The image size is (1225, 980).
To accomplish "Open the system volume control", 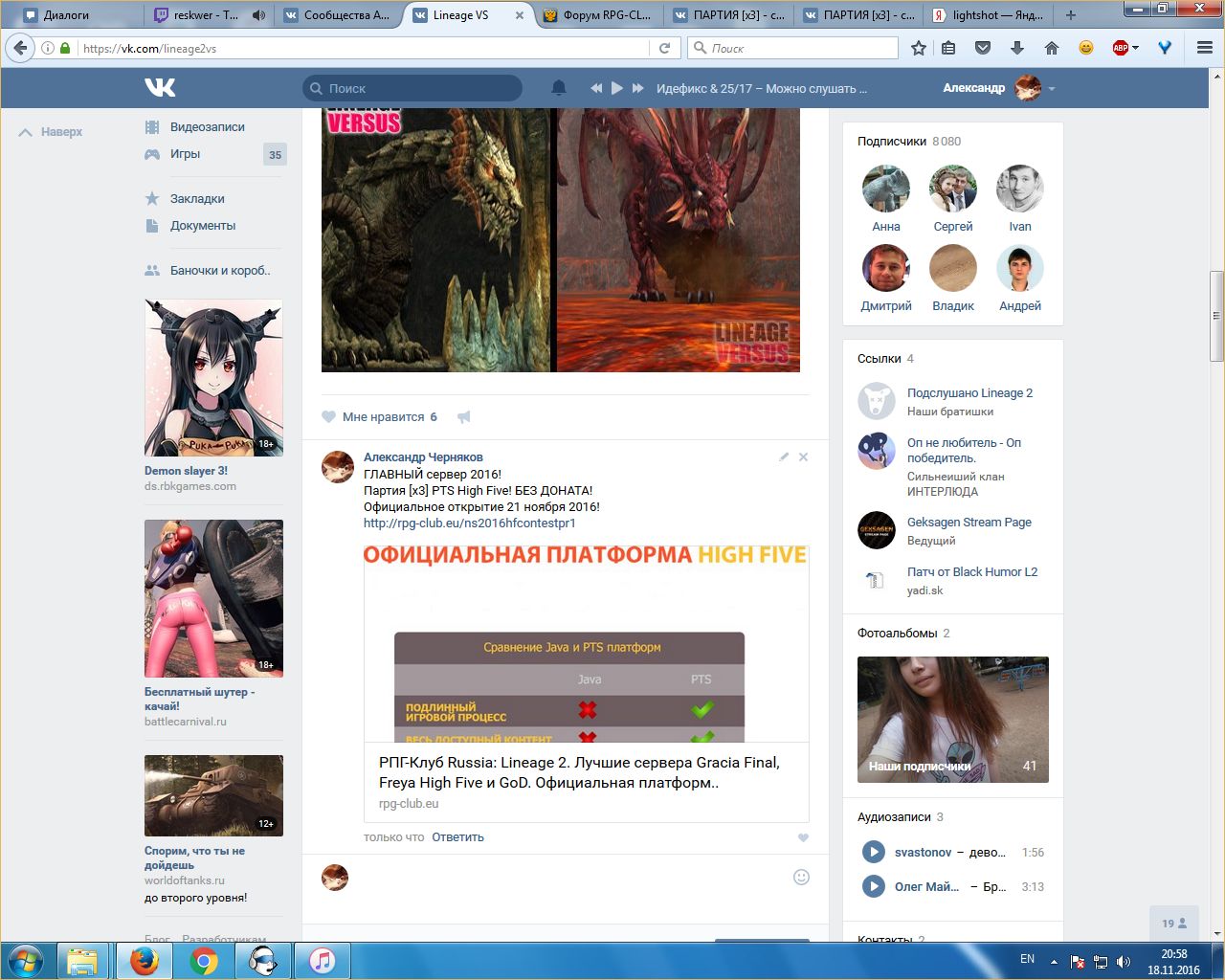I will pos(1124,961).
